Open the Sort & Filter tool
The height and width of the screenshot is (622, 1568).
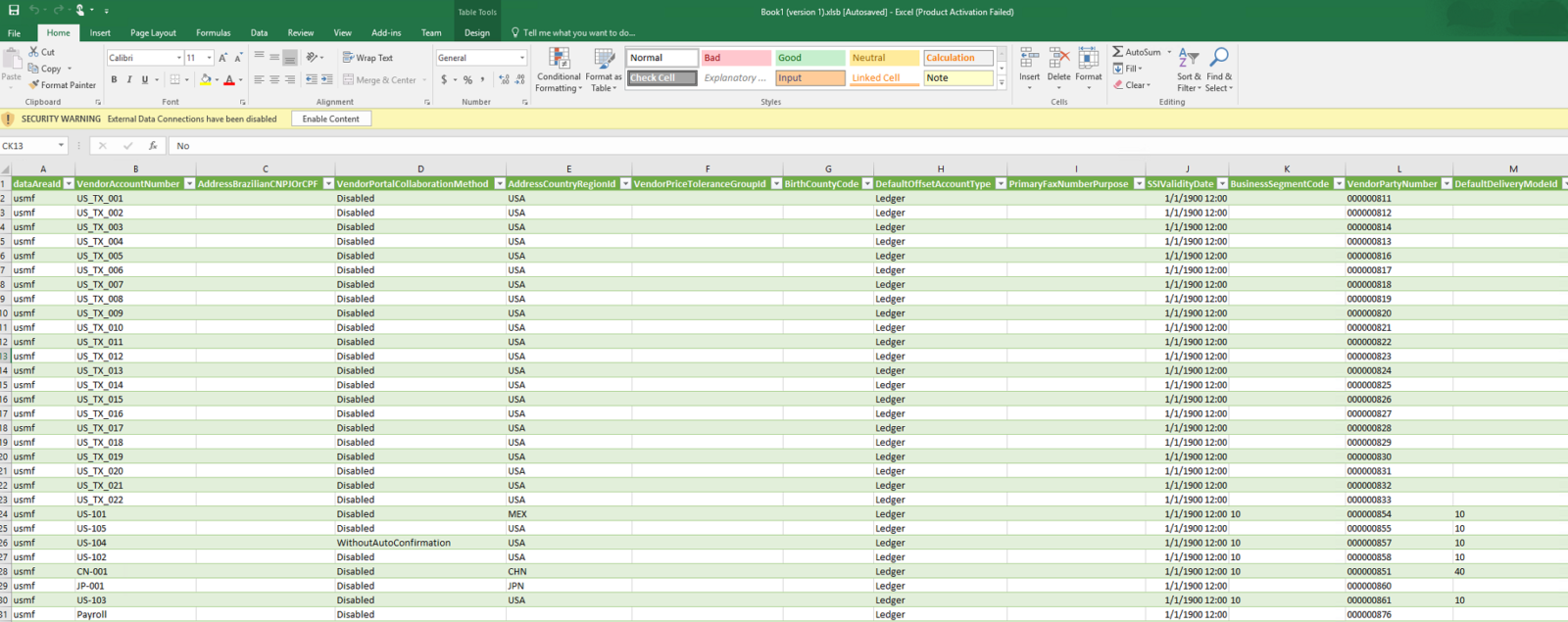tap(1188, 69)
